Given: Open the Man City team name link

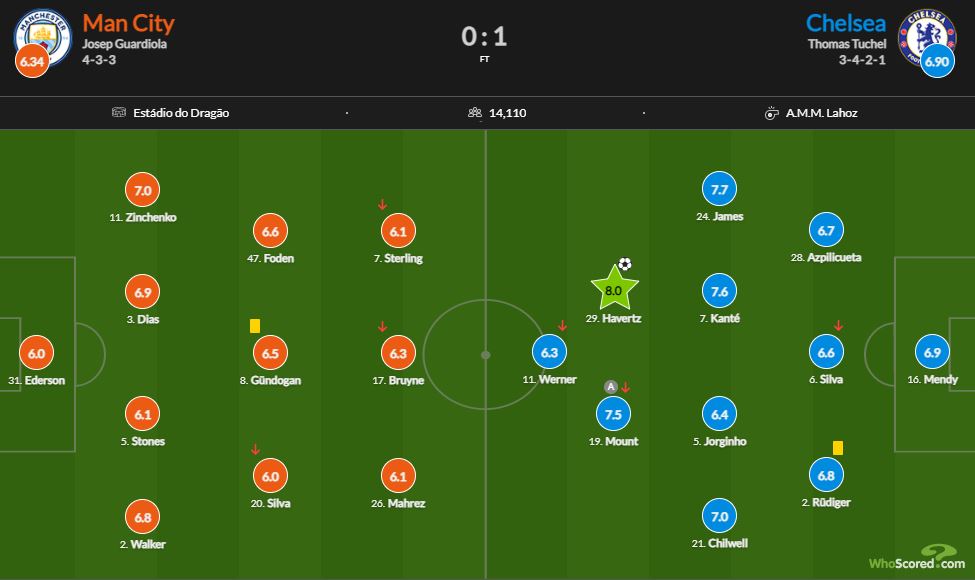Looking at the screenshot, I should tap(129, 24).
